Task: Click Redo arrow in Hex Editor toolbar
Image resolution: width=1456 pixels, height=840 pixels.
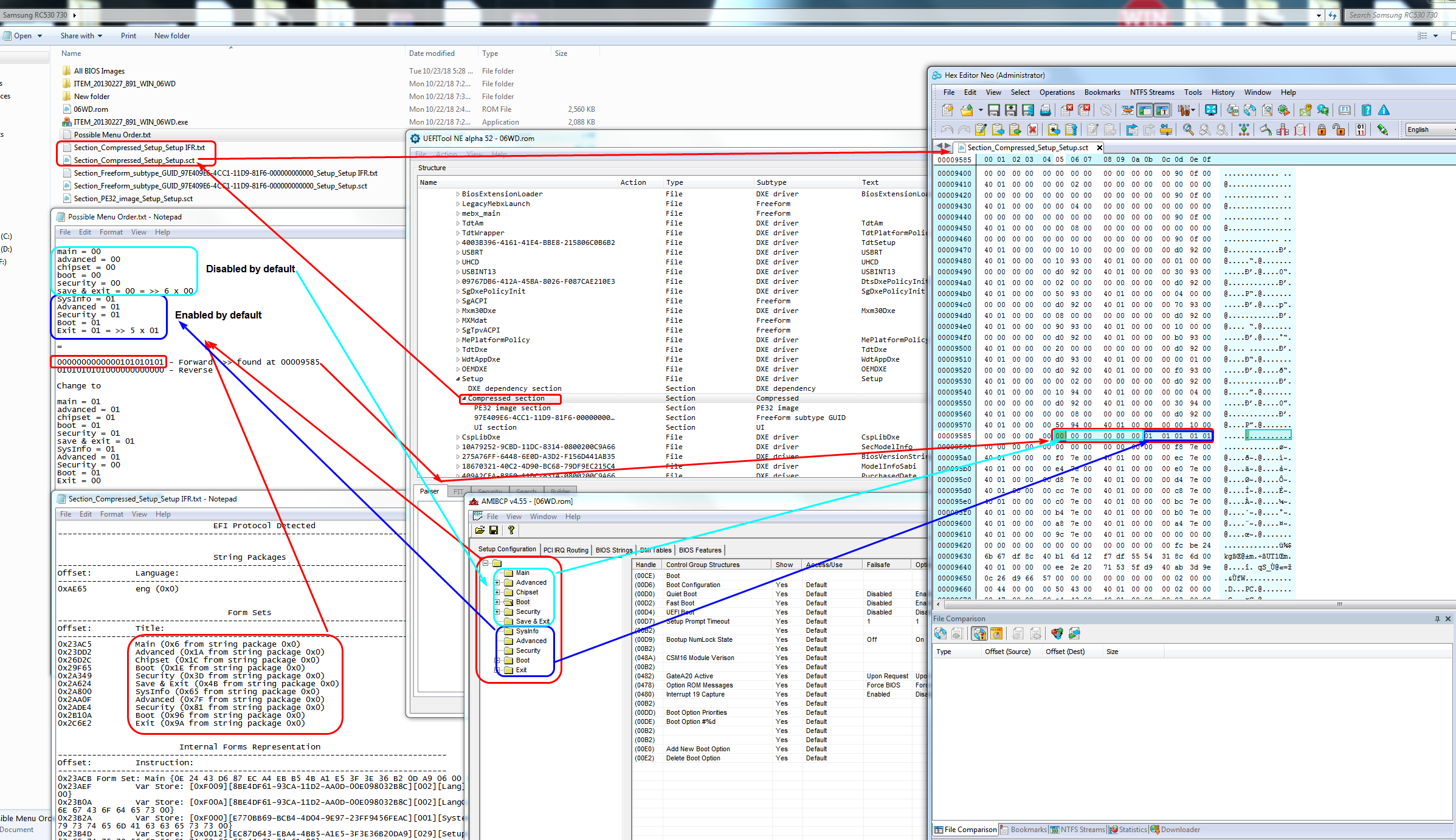Action: coord(964,129)
